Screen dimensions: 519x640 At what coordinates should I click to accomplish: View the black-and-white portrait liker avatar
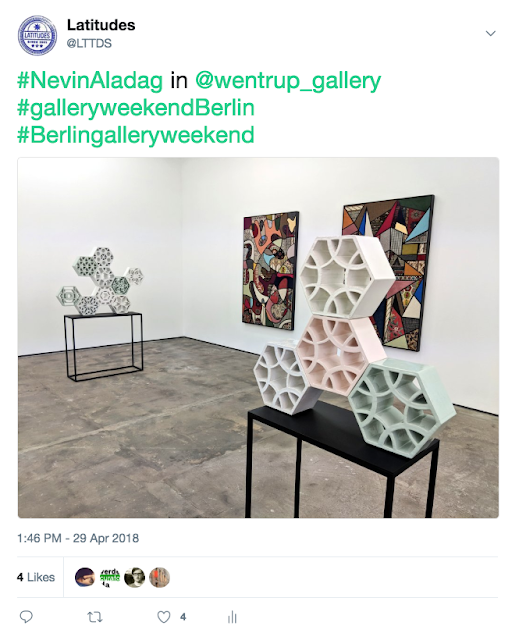click(135, 577)
